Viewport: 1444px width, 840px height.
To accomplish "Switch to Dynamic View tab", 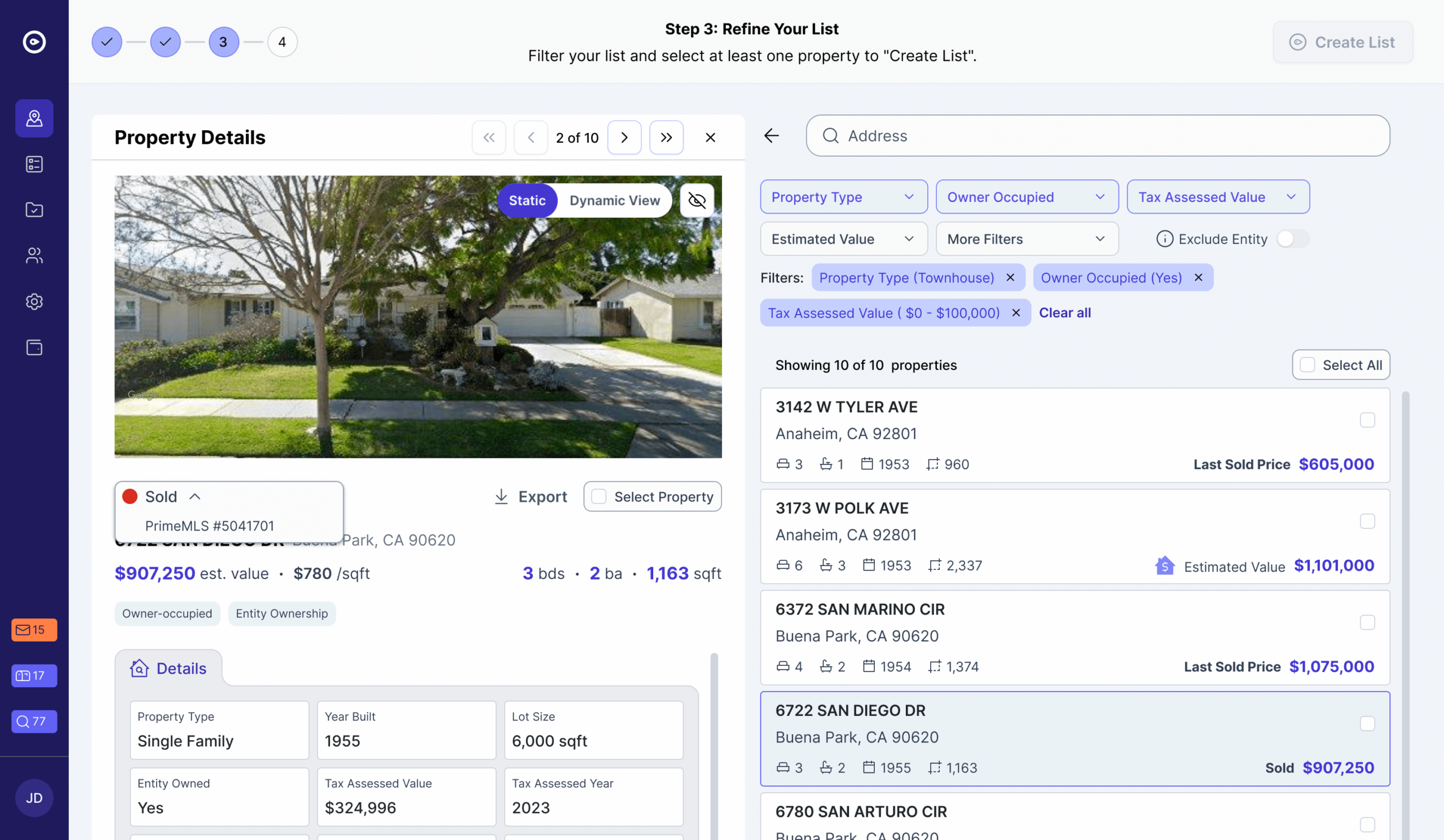I will tap(614, 200).
